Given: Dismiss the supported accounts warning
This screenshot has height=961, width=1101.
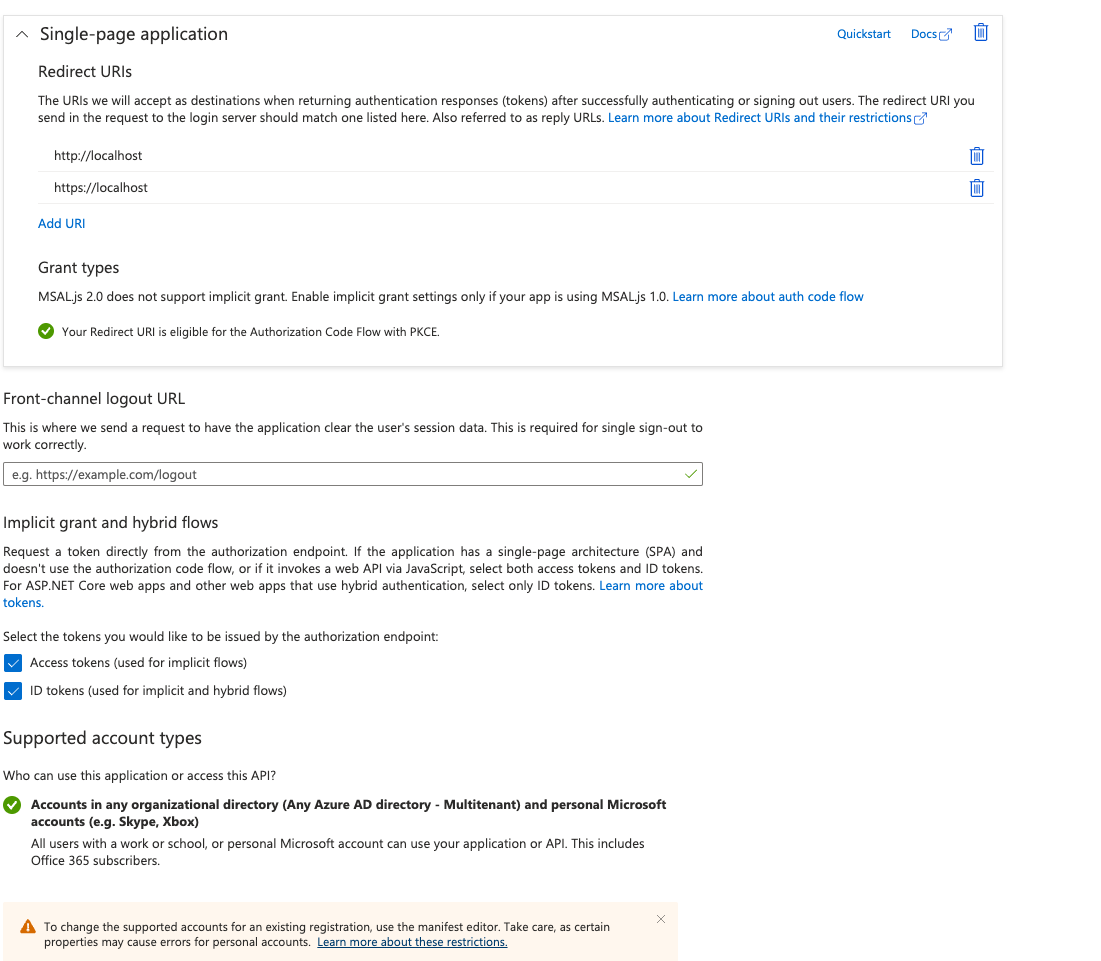Looking at the screenshot, I should pyautogui.click(x=661, y=918).
